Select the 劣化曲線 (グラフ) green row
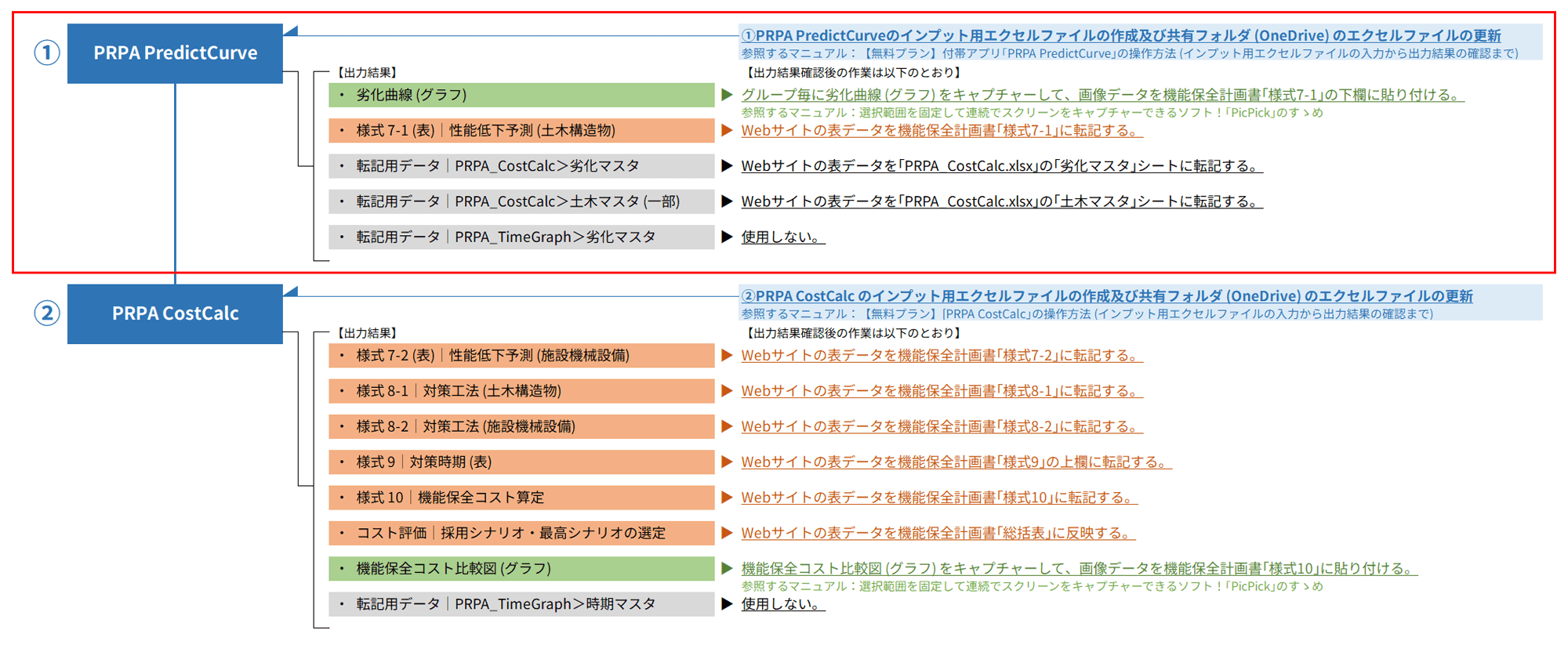Screen dimensions: 1568x652 521,95
